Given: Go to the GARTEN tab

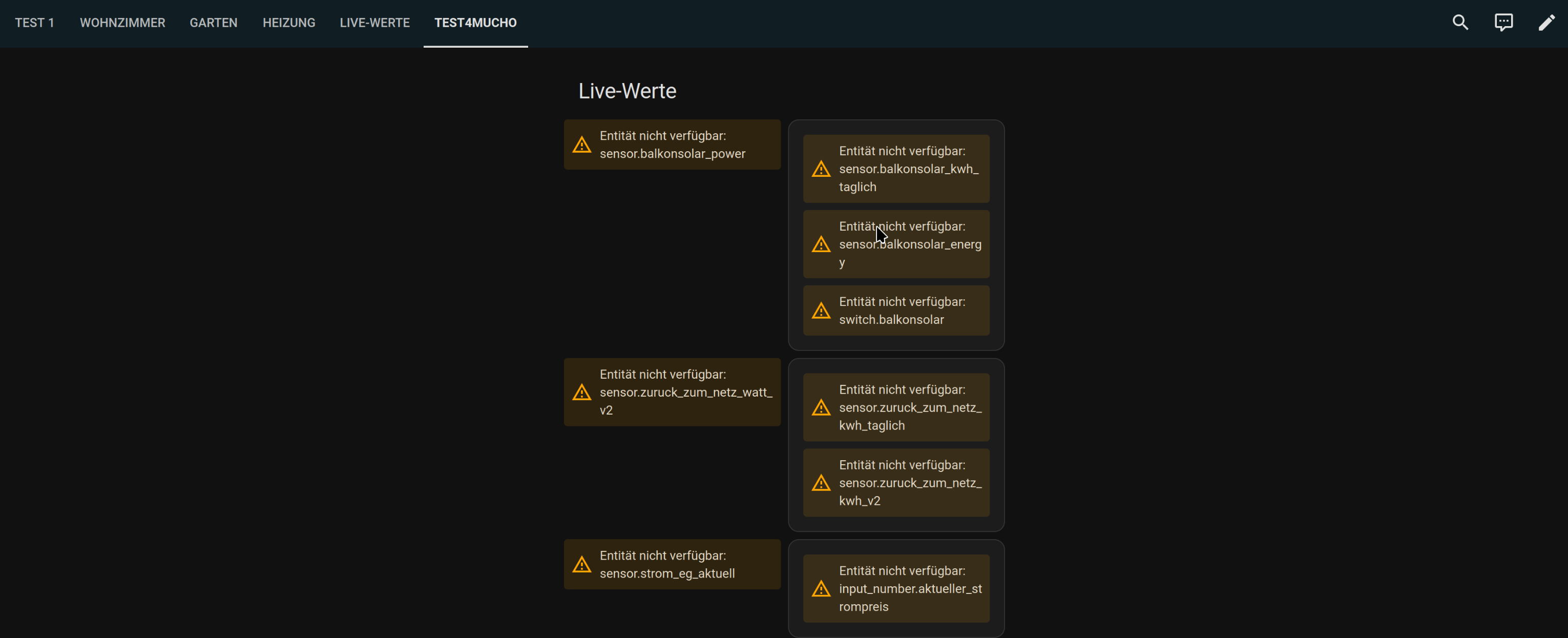Looking at the screenshot, I should pyautogui.click(x=214, y=23).
